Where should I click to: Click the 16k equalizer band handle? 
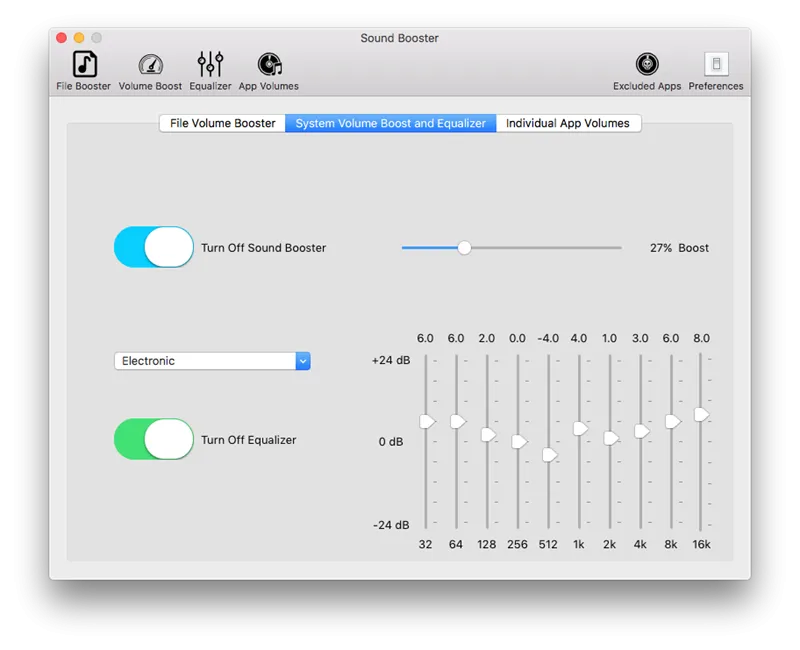701,414
